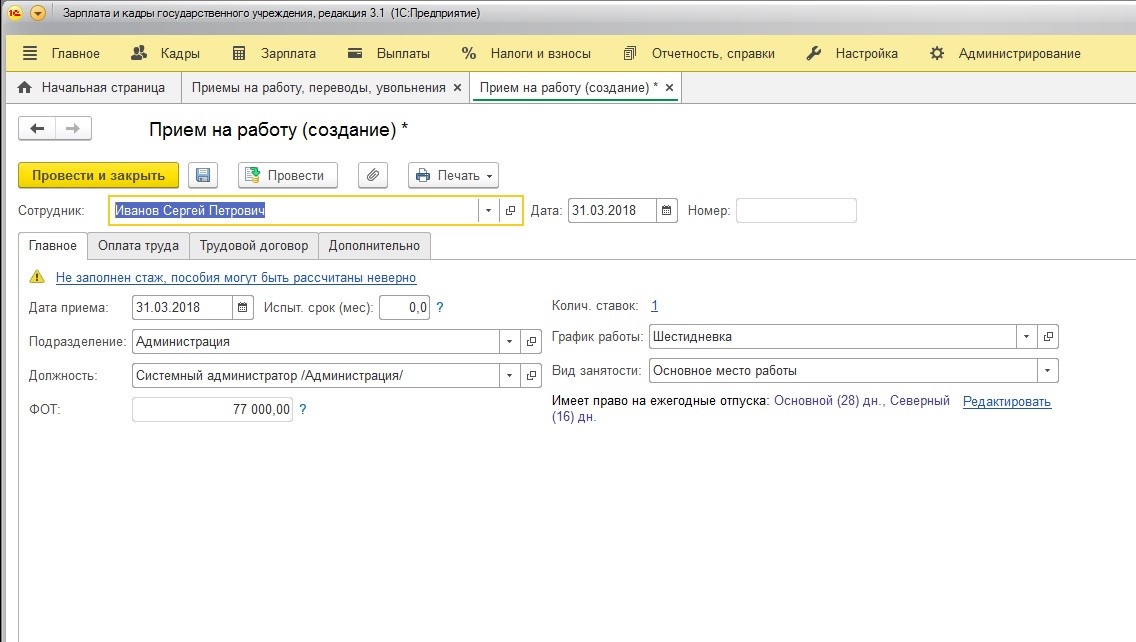Open the Кадры menu section
Image resolution: width=1136 pixels, height=642 pixels.
point(165,54)
